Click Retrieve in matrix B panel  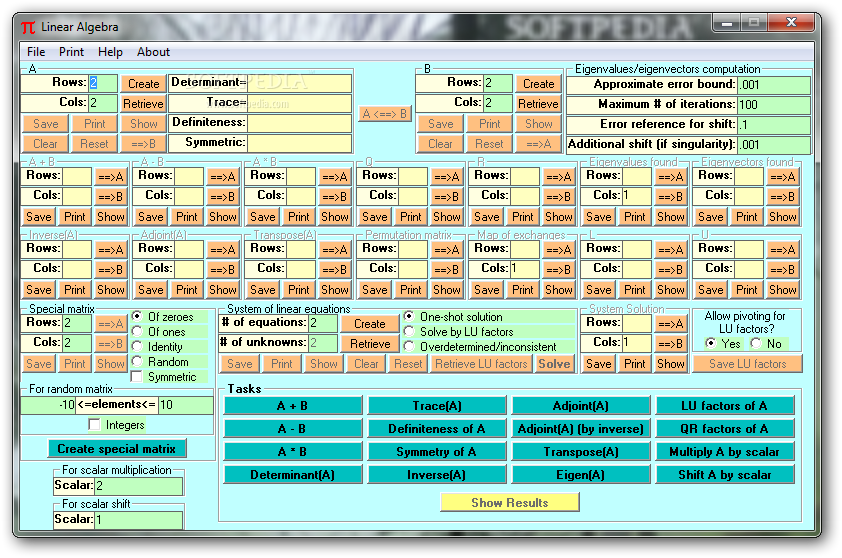click(x=539, y=104)
